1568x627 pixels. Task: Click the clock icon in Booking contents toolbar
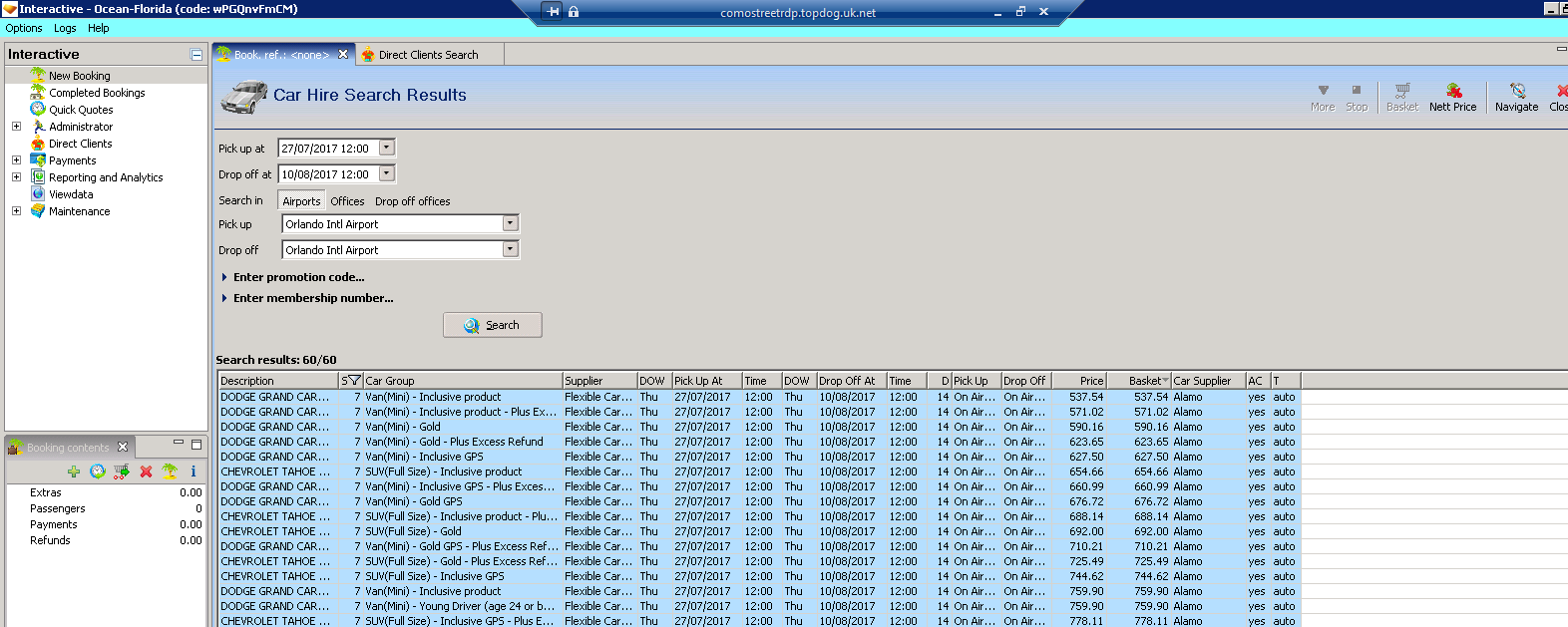click(98, 471)
